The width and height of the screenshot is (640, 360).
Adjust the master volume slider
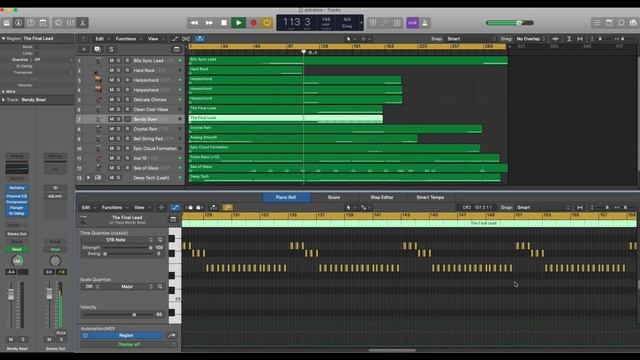click(510, 23)
